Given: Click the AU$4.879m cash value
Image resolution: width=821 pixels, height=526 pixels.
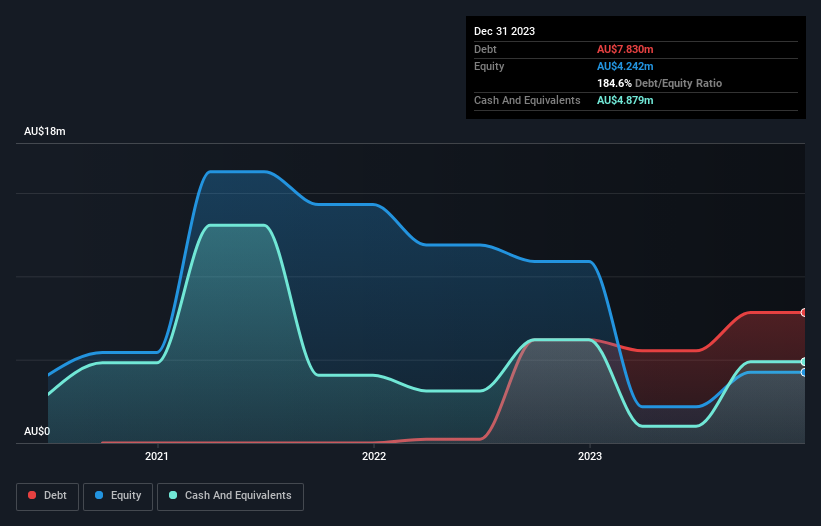Looking at the screenshot, I should click(625, 100).
